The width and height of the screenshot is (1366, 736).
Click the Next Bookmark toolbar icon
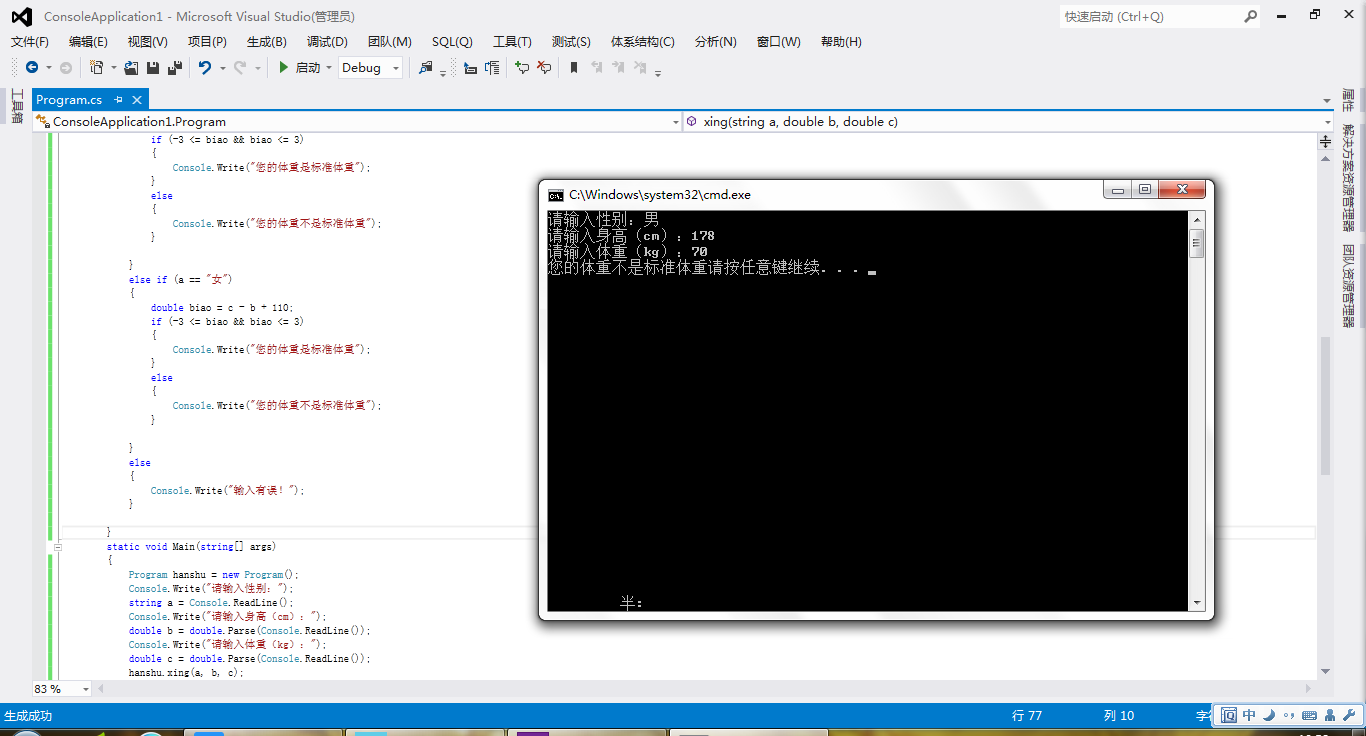click(x=619, y=68)
